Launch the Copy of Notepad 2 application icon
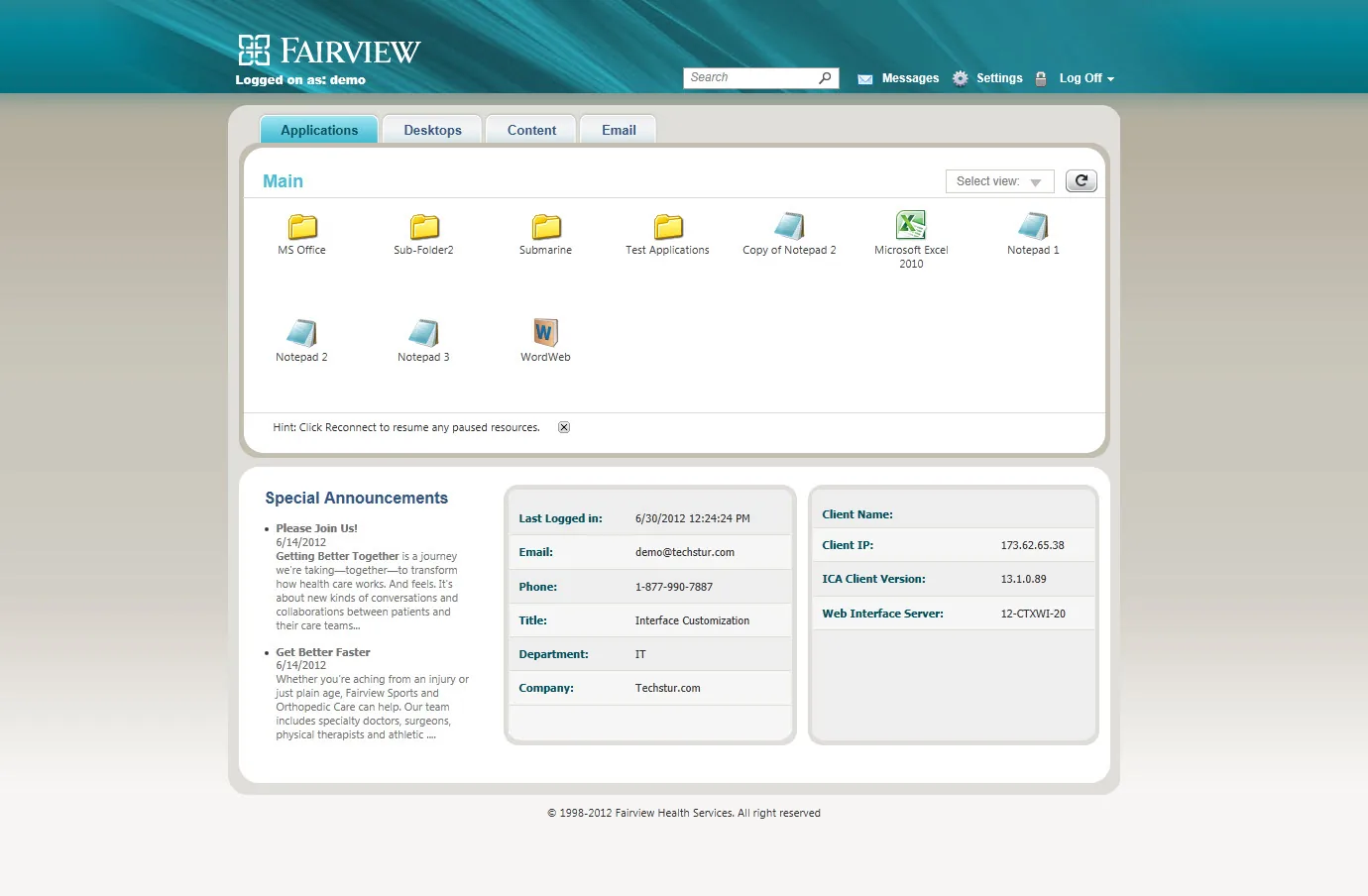 coord(789,226)
